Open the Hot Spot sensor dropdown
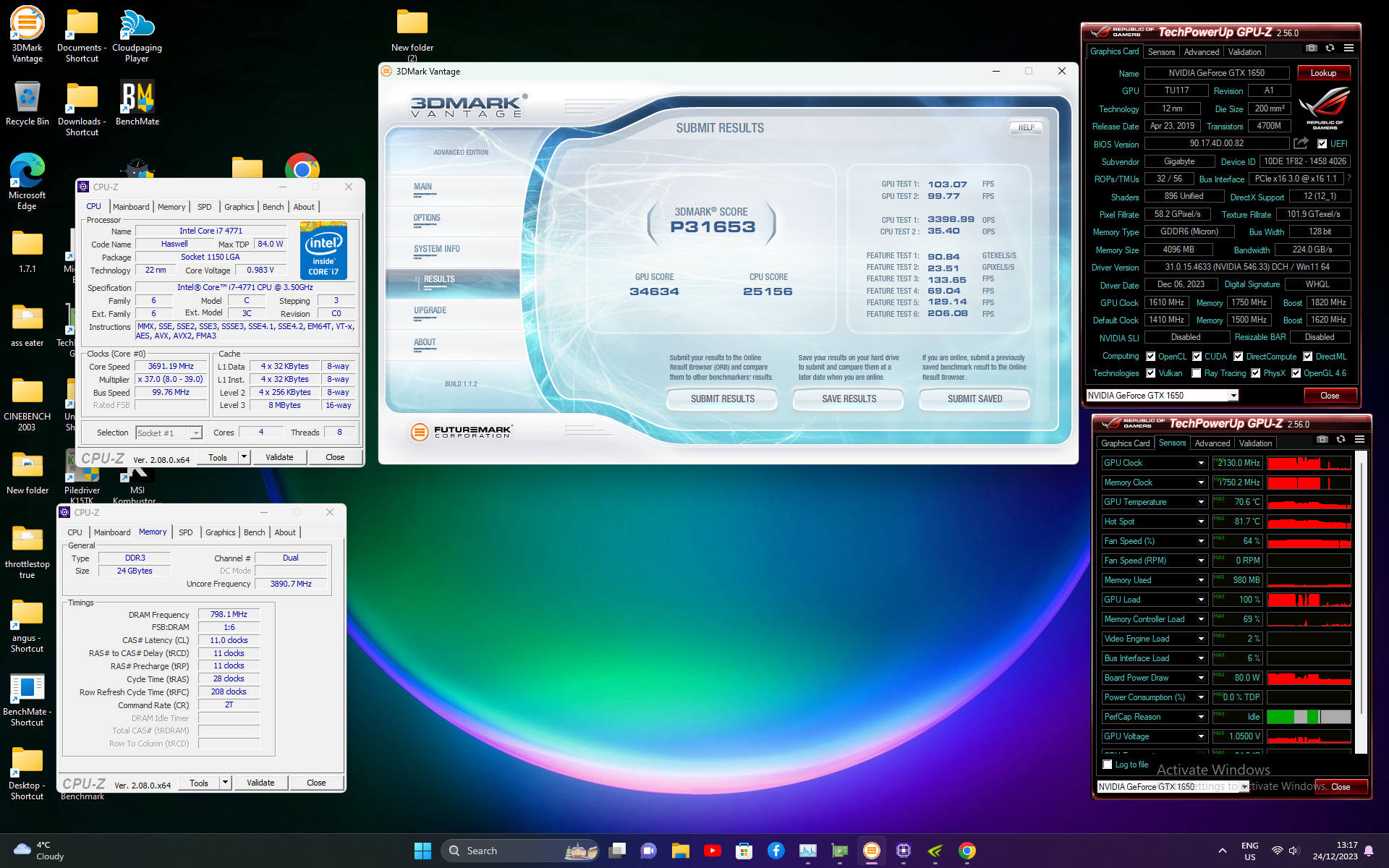 click(x=1201, y=522)
